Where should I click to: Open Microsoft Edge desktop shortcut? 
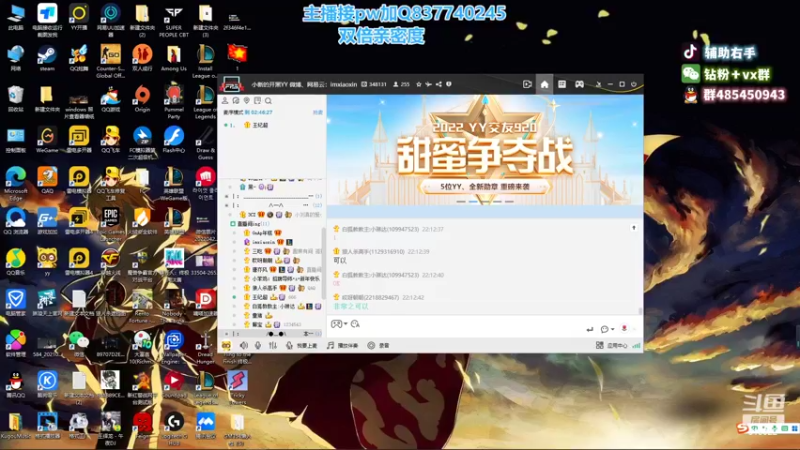coord(16,184)
